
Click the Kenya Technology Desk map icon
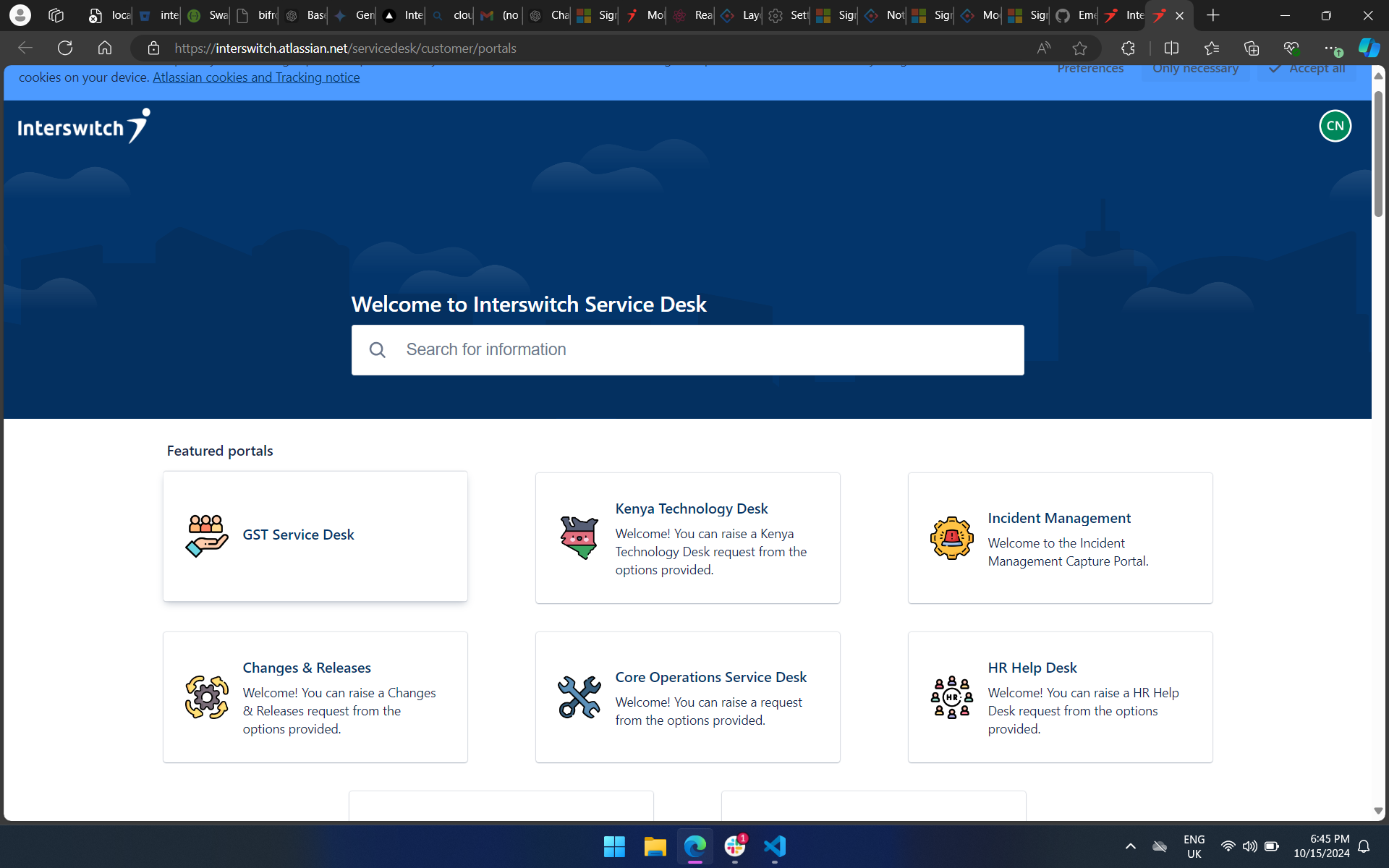click(x=579, y=537)
